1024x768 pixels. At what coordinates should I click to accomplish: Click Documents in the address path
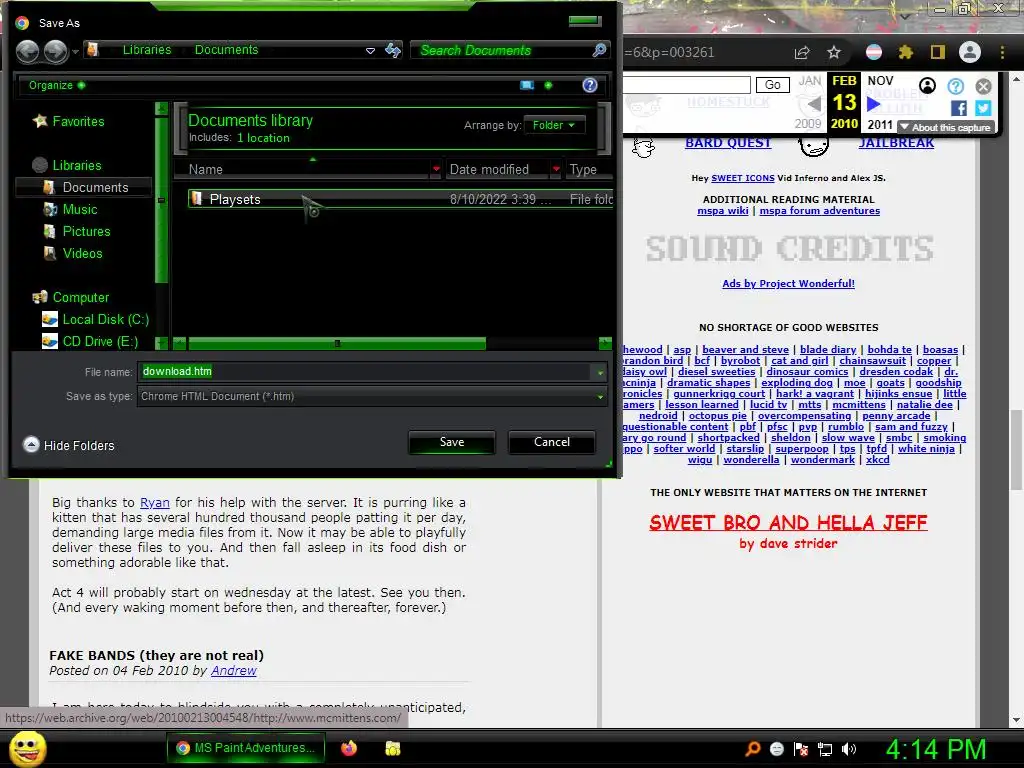click(226, 50)
